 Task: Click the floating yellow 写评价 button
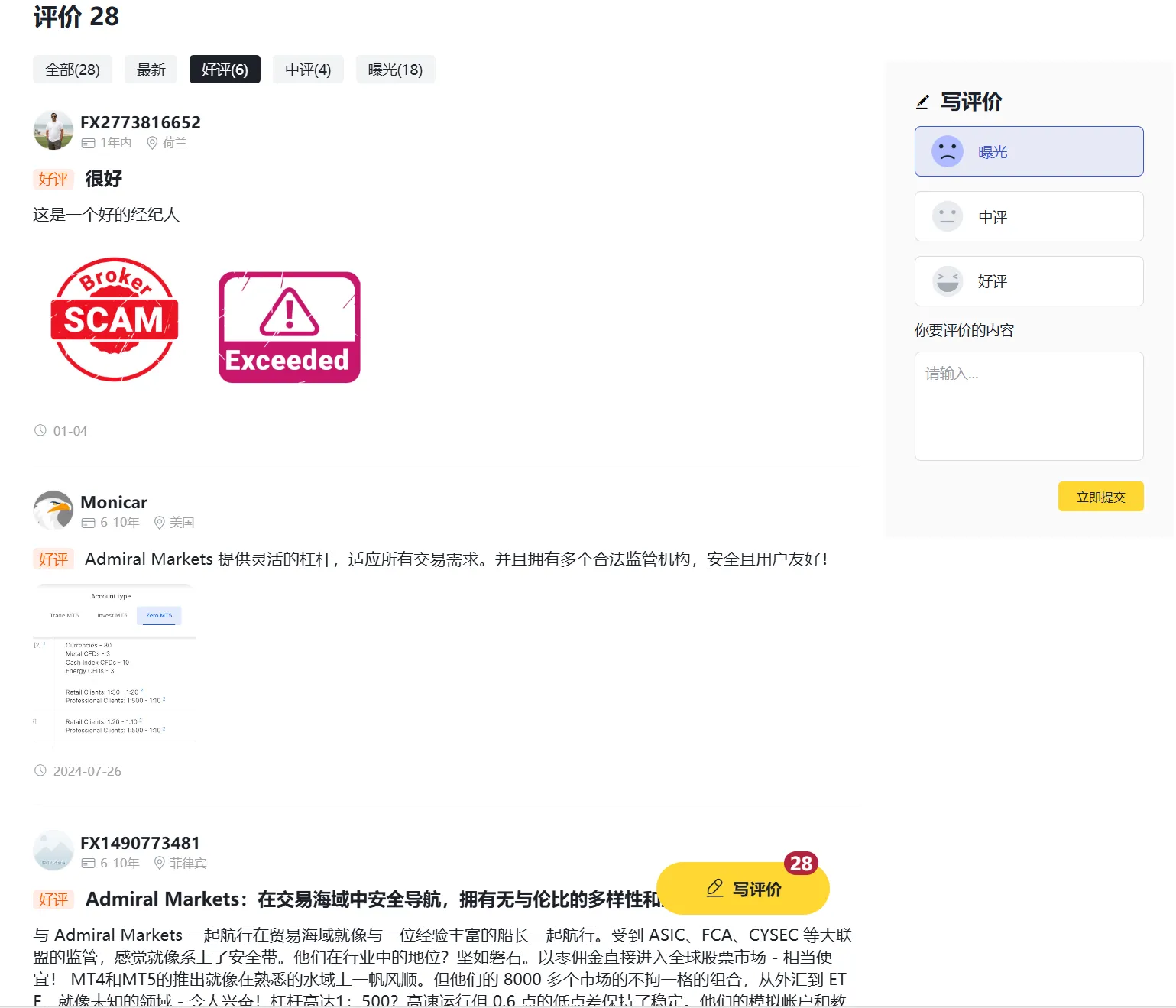point(743,888)
